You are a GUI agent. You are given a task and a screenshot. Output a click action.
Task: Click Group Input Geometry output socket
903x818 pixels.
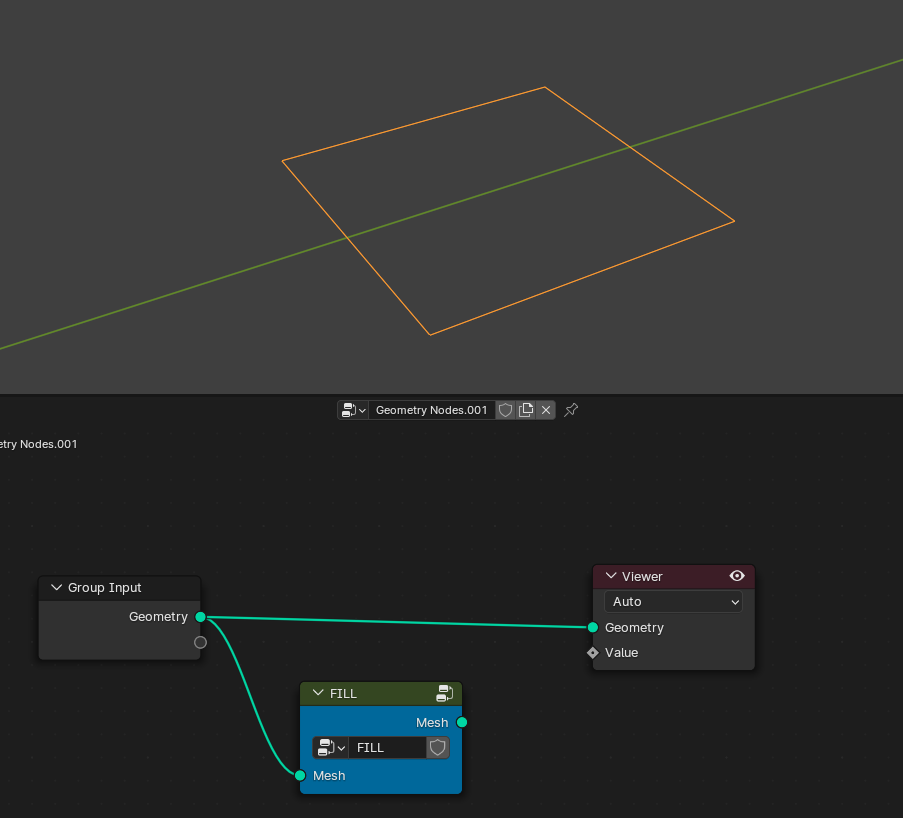[x=200, y=617]
